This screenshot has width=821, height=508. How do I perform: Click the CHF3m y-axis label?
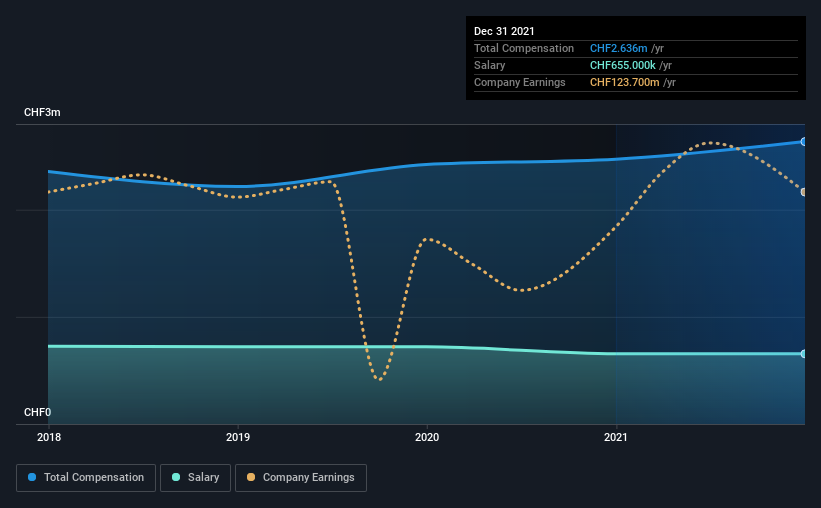[x=42, y=113]
